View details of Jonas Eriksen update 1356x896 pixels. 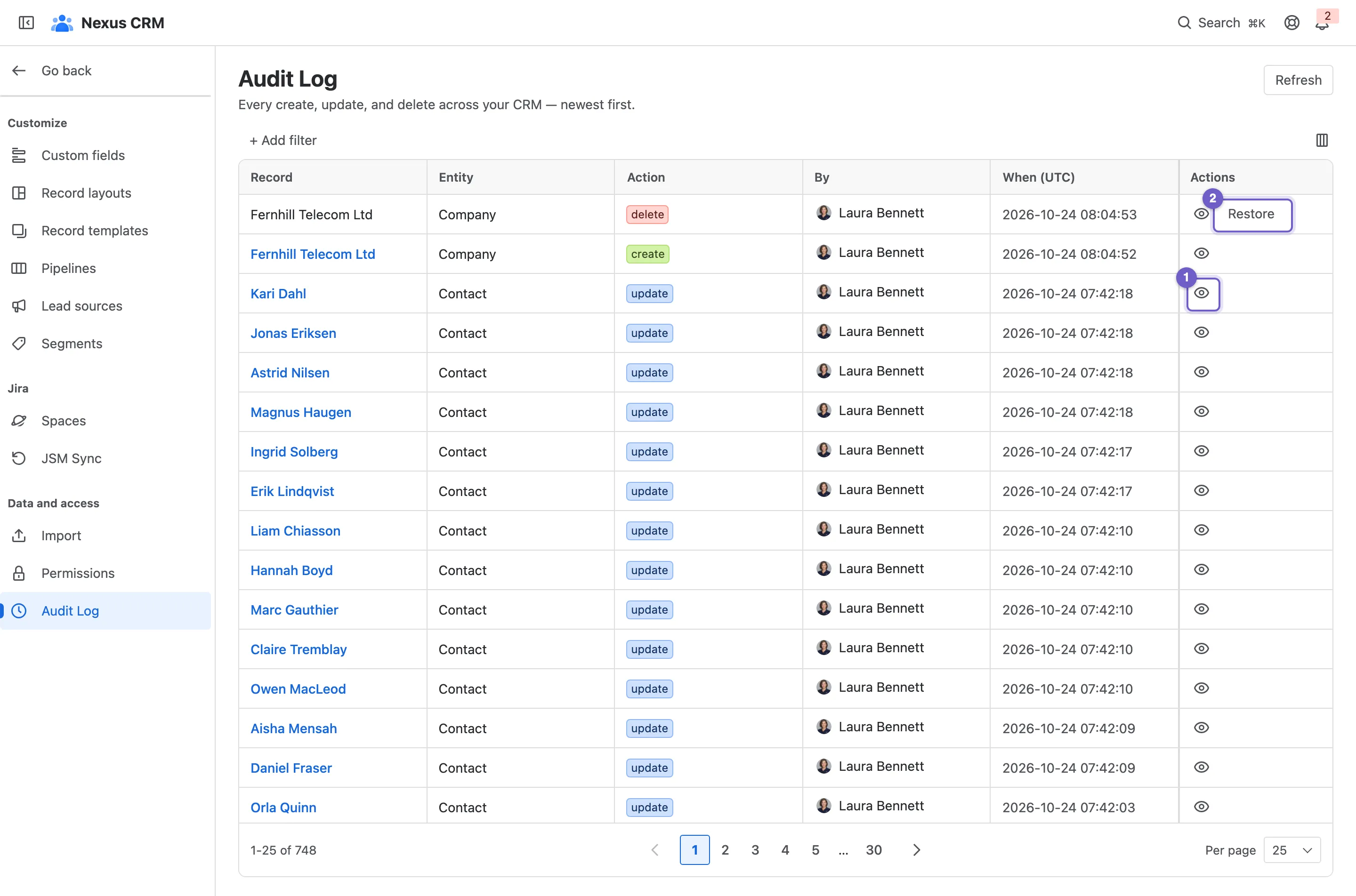coord(1201,332)
